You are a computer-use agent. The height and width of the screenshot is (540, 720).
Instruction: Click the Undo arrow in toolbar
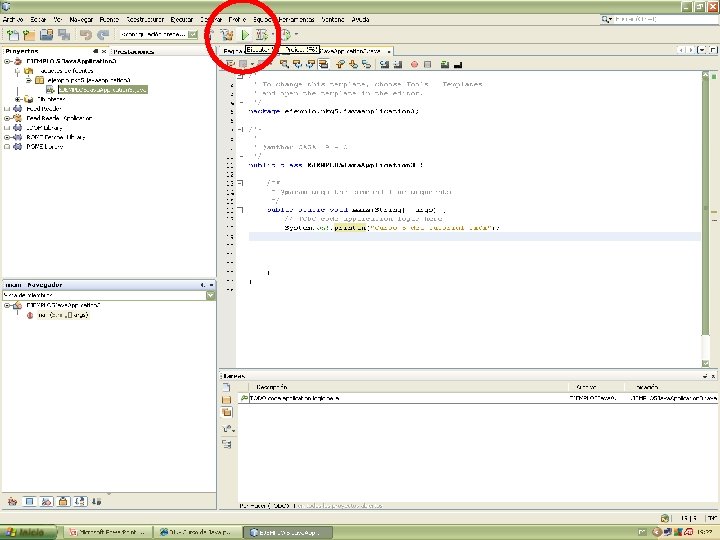[86, 35]
